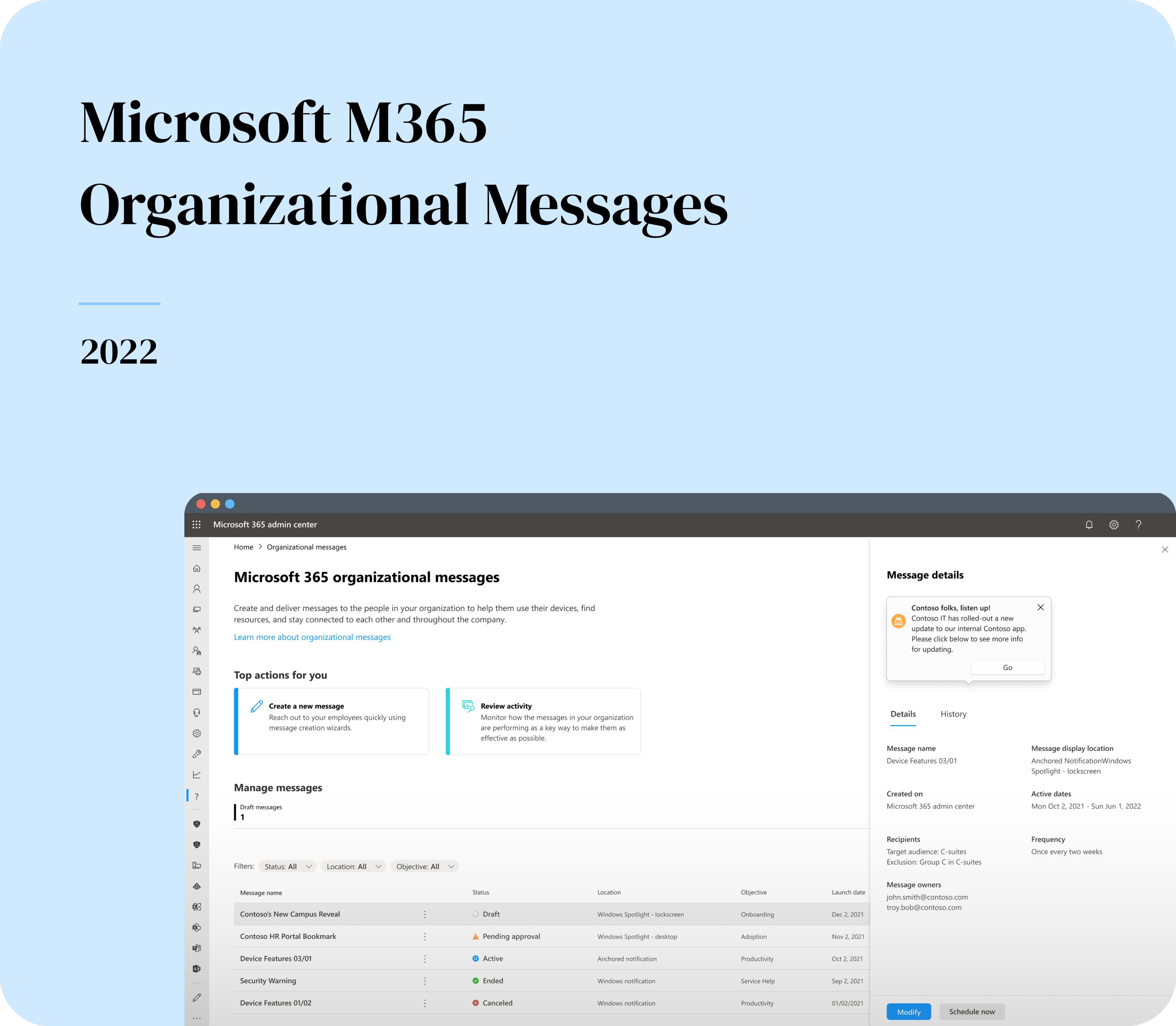Go to Home icon in sidebar

[196, 569]
